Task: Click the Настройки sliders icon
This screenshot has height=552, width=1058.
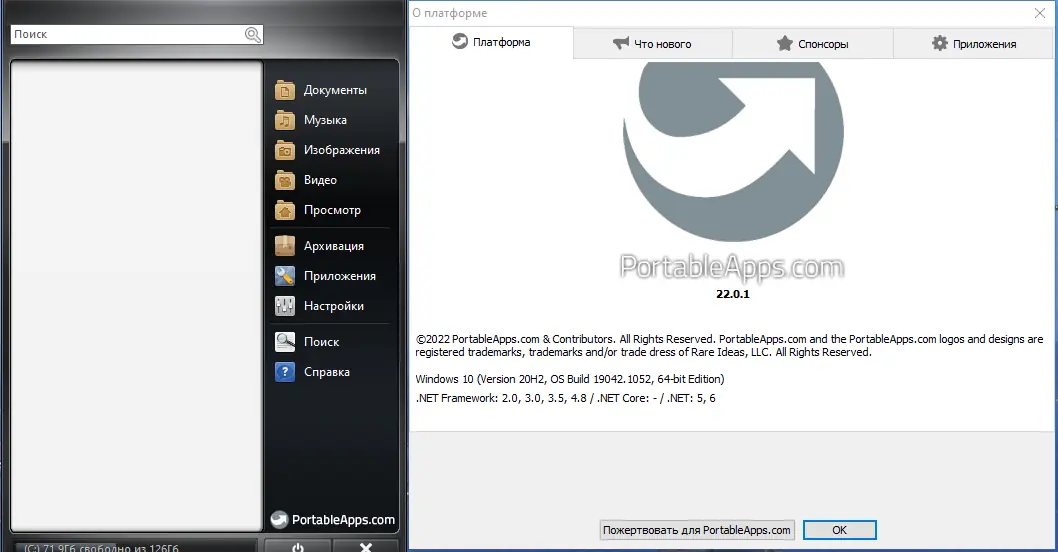Action: point(285,306)
